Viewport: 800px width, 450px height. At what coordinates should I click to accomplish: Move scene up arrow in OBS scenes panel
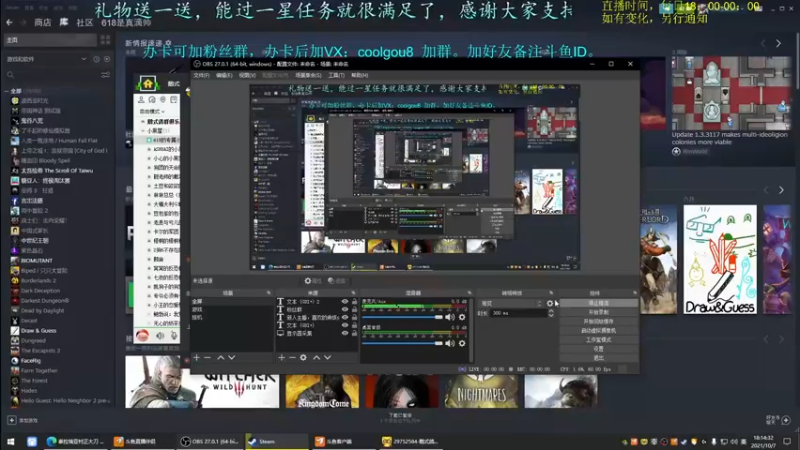(x=220, y=358)
